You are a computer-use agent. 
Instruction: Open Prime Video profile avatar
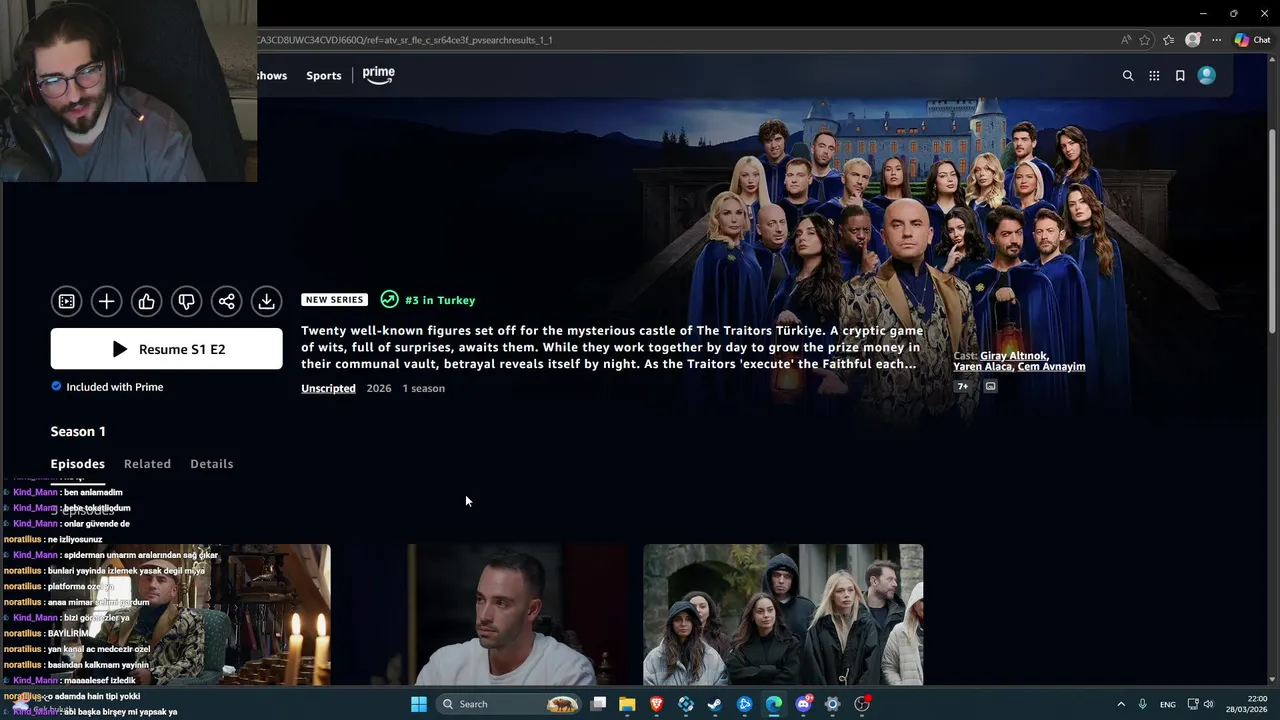tap(1207, 75)
